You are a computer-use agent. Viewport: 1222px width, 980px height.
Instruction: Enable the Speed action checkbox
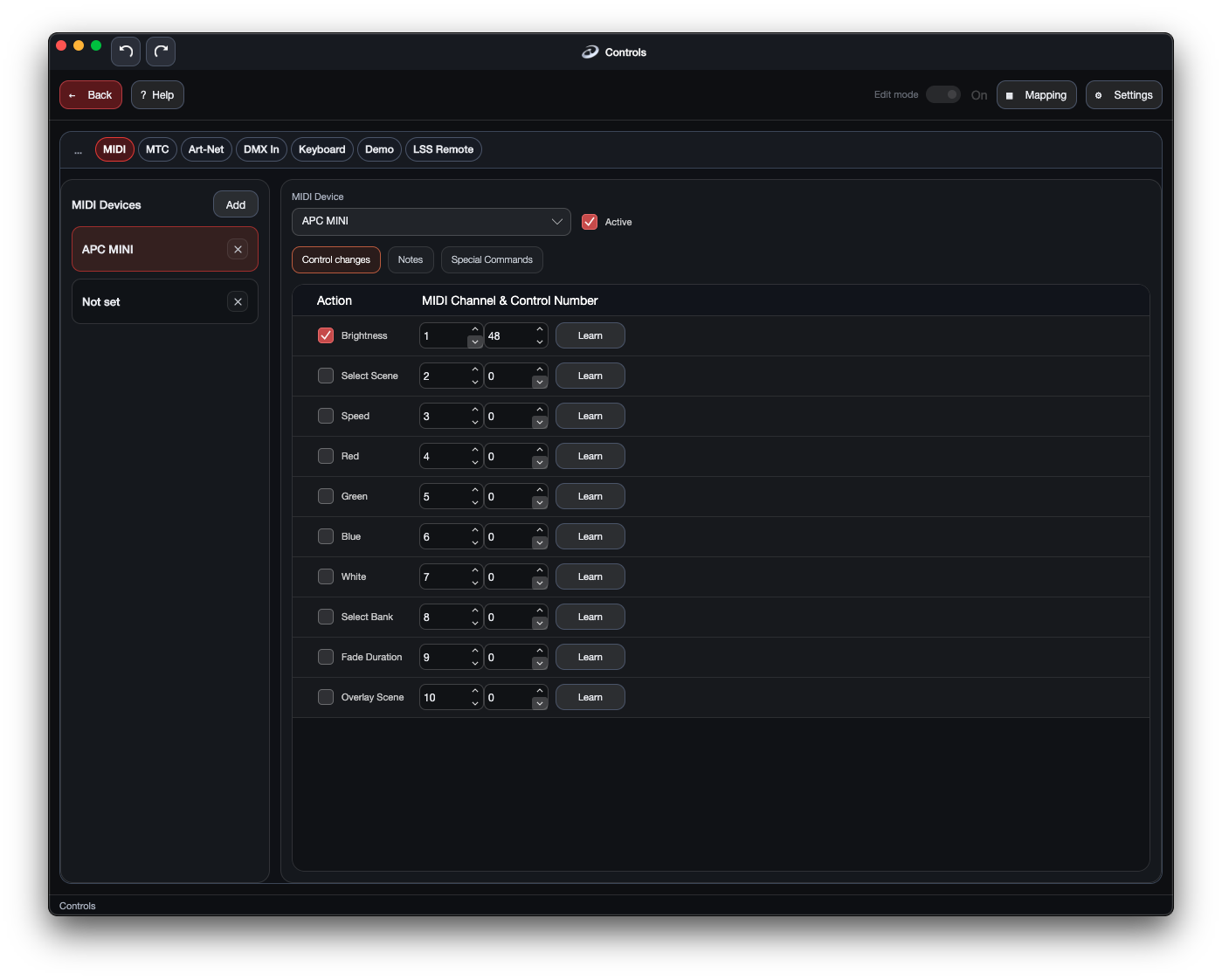tap(326, 416)
